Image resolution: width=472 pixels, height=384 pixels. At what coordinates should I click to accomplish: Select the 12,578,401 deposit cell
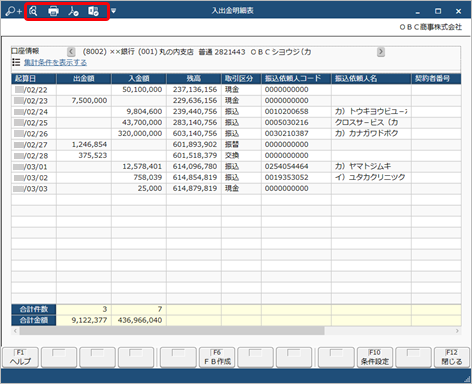pos(139,167)
